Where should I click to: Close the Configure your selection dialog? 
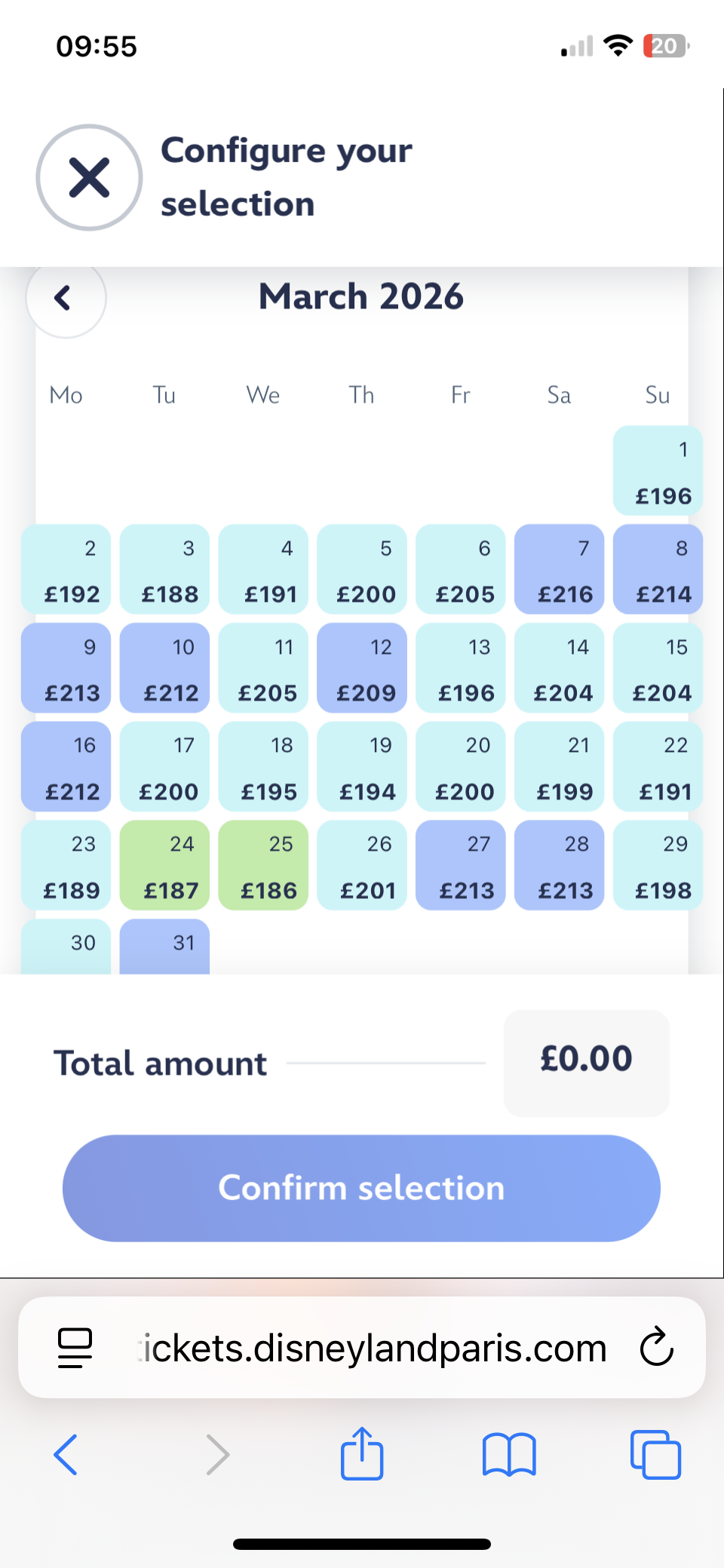point(89,177)
